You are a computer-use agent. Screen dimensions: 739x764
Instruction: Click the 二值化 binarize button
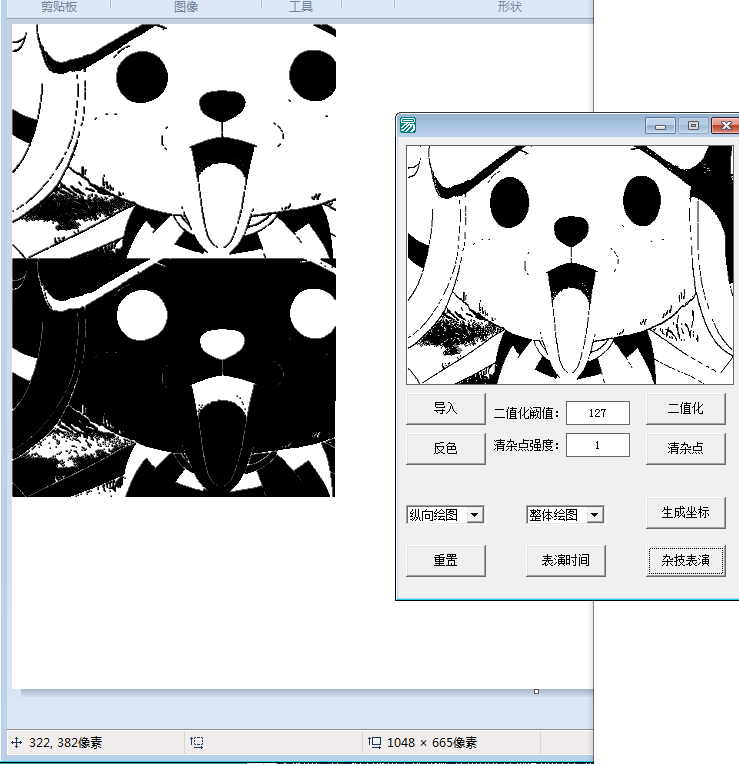tap(685, 408)
